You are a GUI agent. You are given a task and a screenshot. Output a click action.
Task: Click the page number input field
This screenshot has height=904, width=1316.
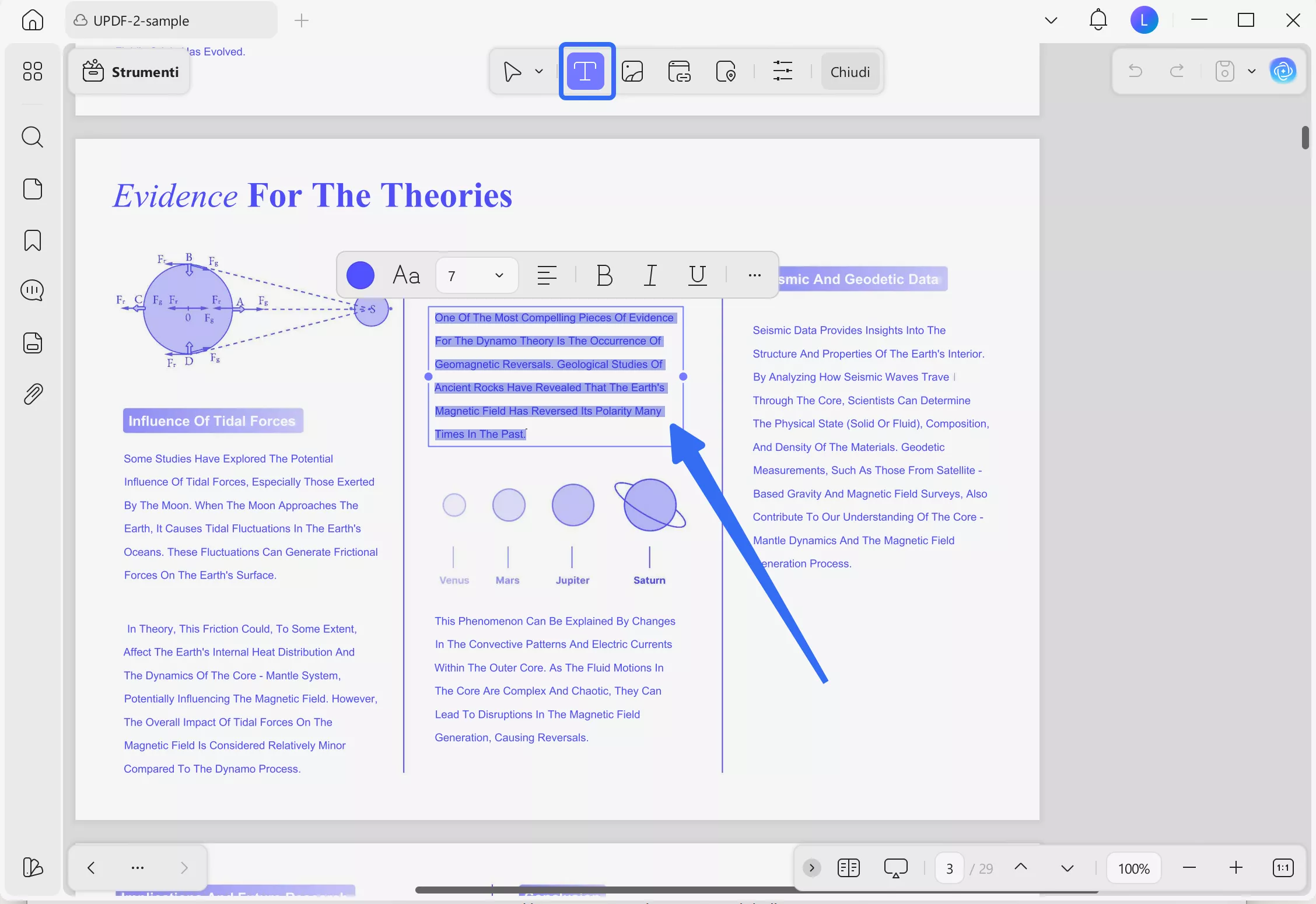(x=949, y=868)
